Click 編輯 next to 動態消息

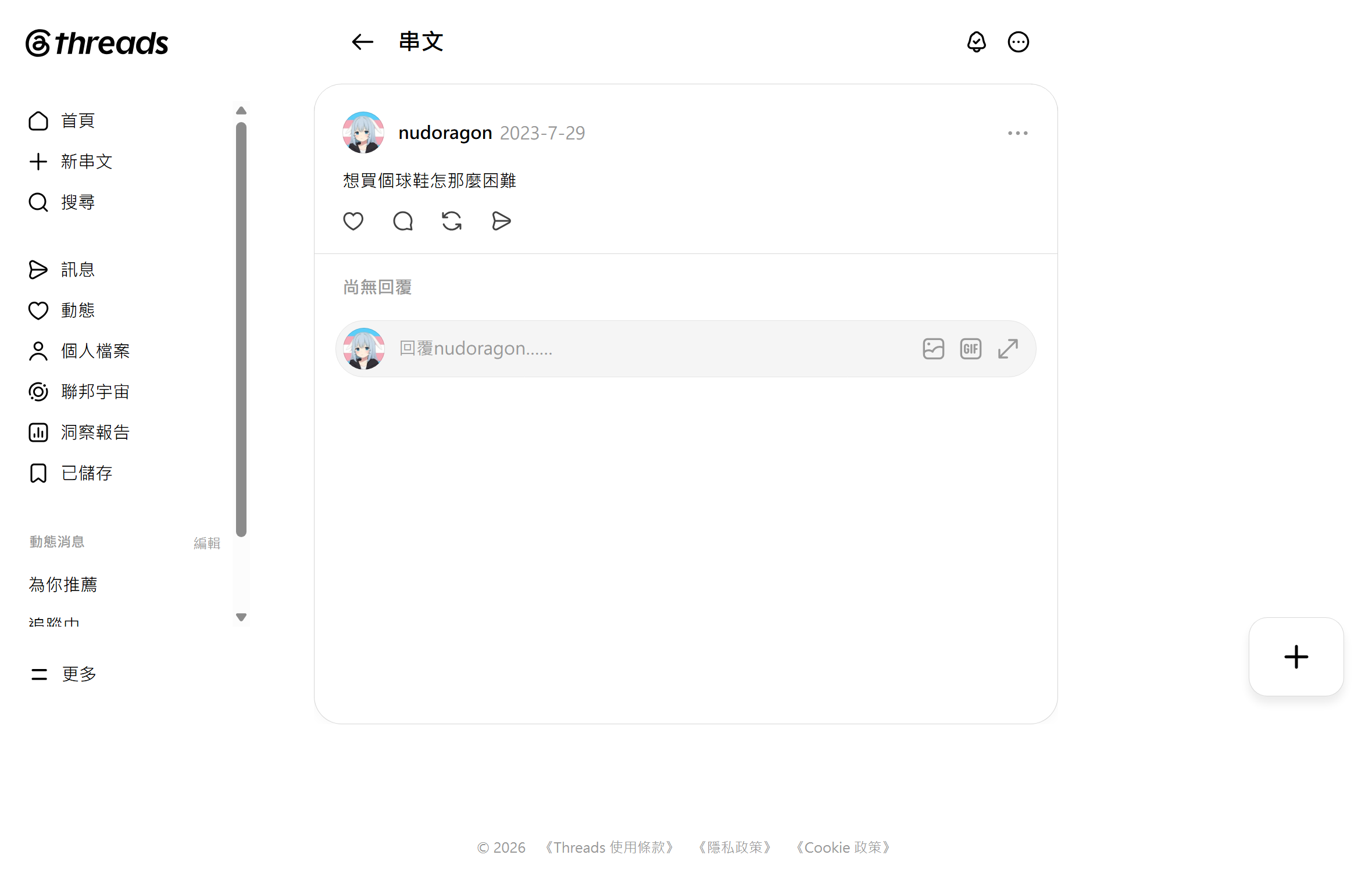[207, 543]
